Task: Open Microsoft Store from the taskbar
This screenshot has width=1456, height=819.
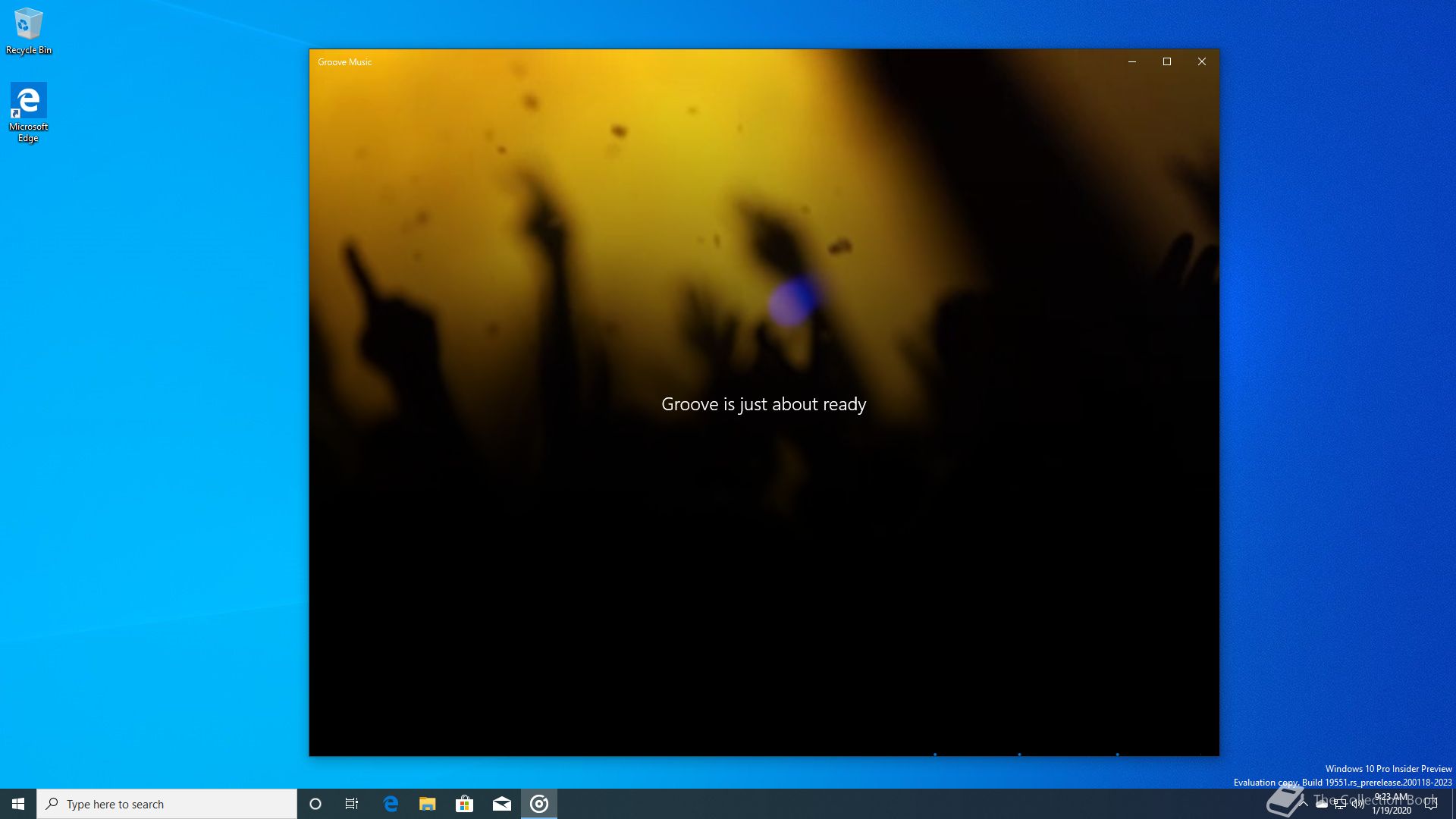Action: [x=465, y=804]
